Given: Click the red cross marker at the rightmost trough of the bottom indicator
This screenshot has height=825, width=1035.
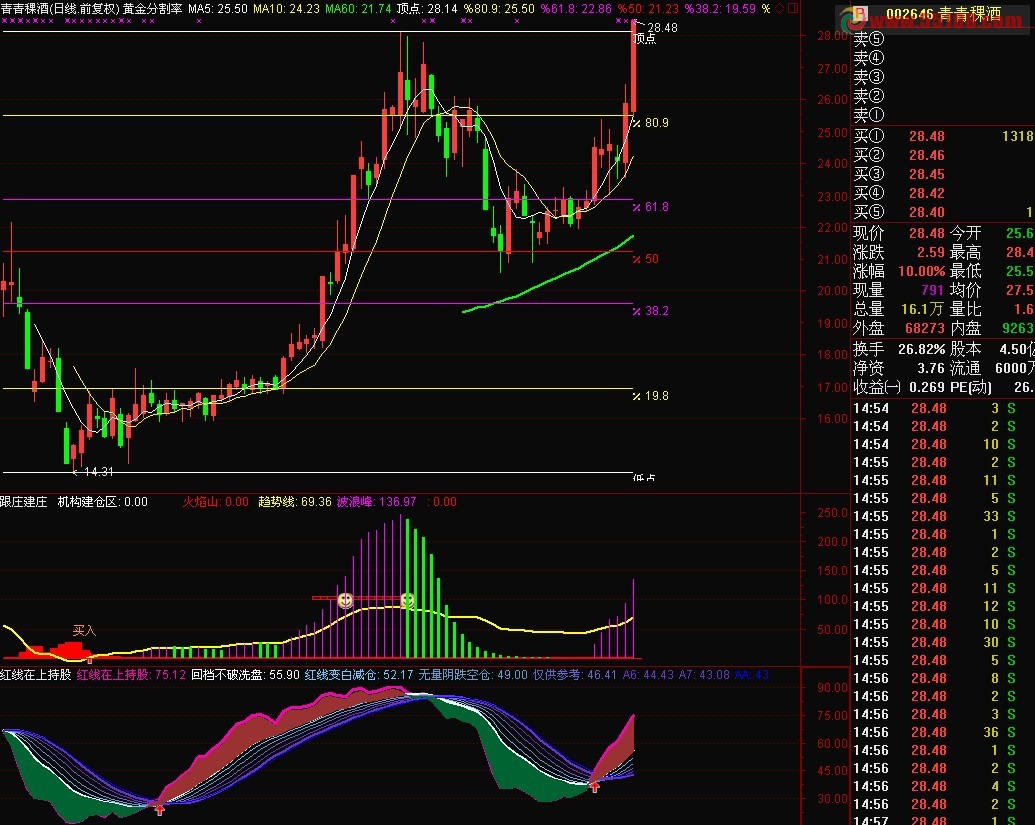Looking at the screenshot, I should coord(595,787).
